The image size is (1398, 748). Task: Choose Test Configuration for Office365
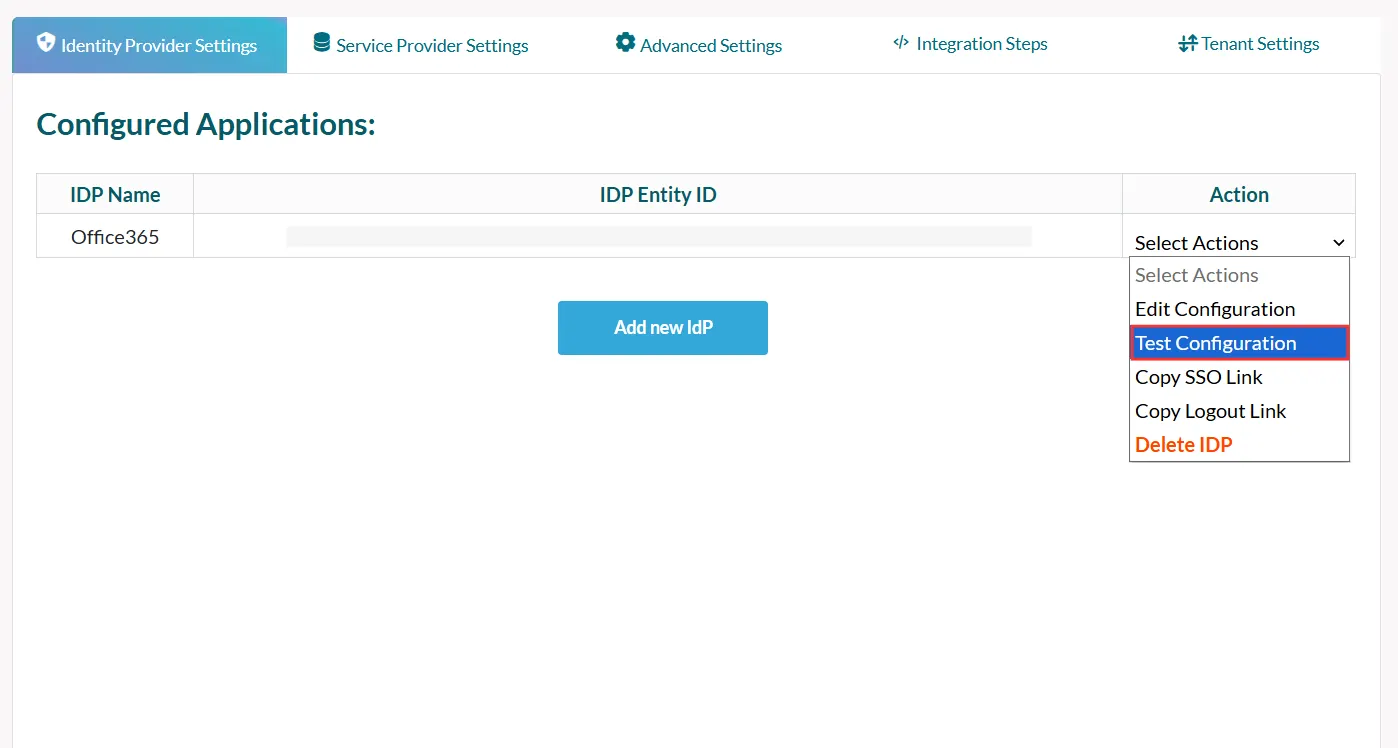[1214, 343]
